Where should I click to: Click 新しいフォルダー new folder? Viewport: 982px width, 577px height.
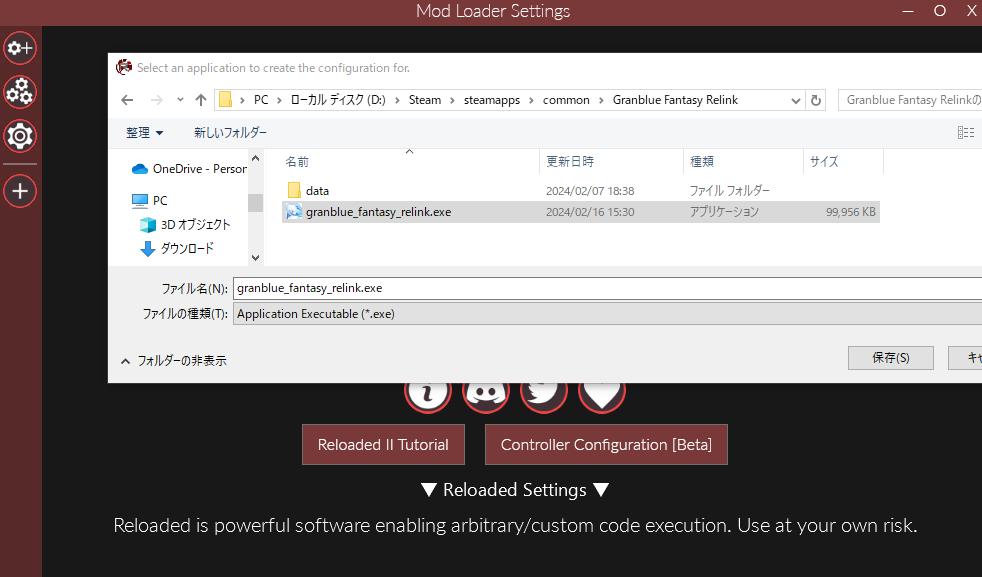click(230, 133)
